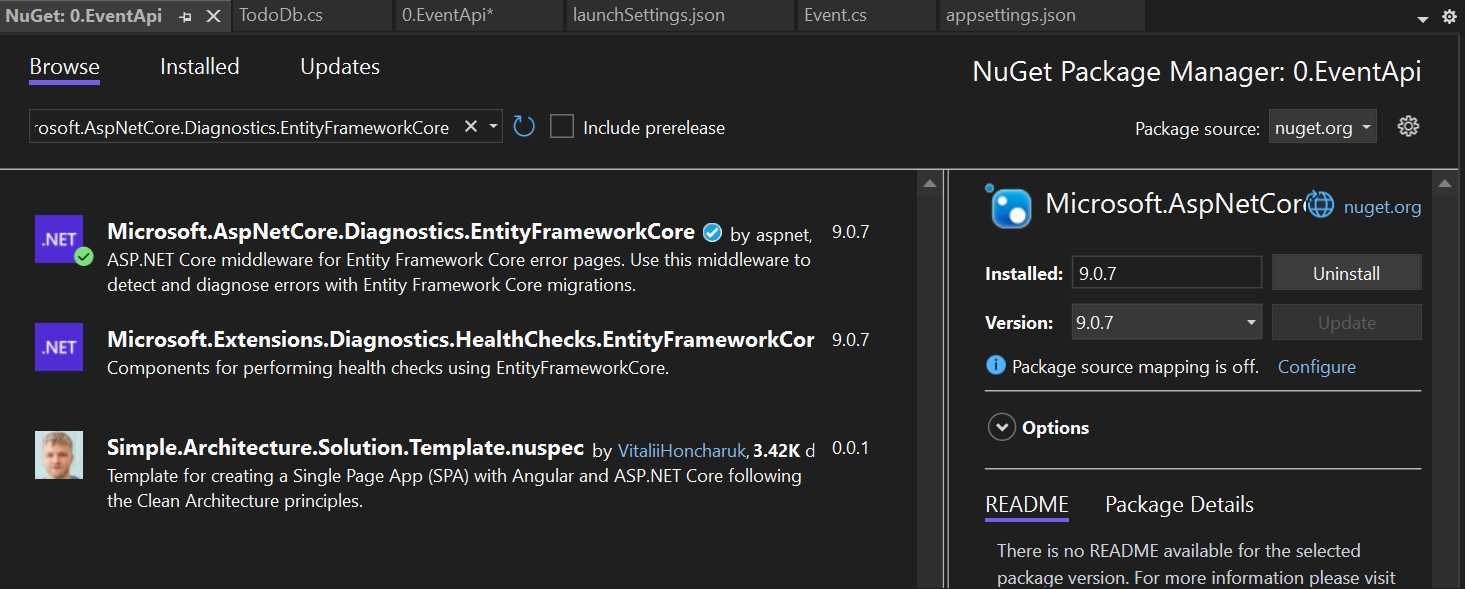1465x589 pixels.
Task: Click the Installed version 9.0.7 field
Action: [x=1166, y=273]
